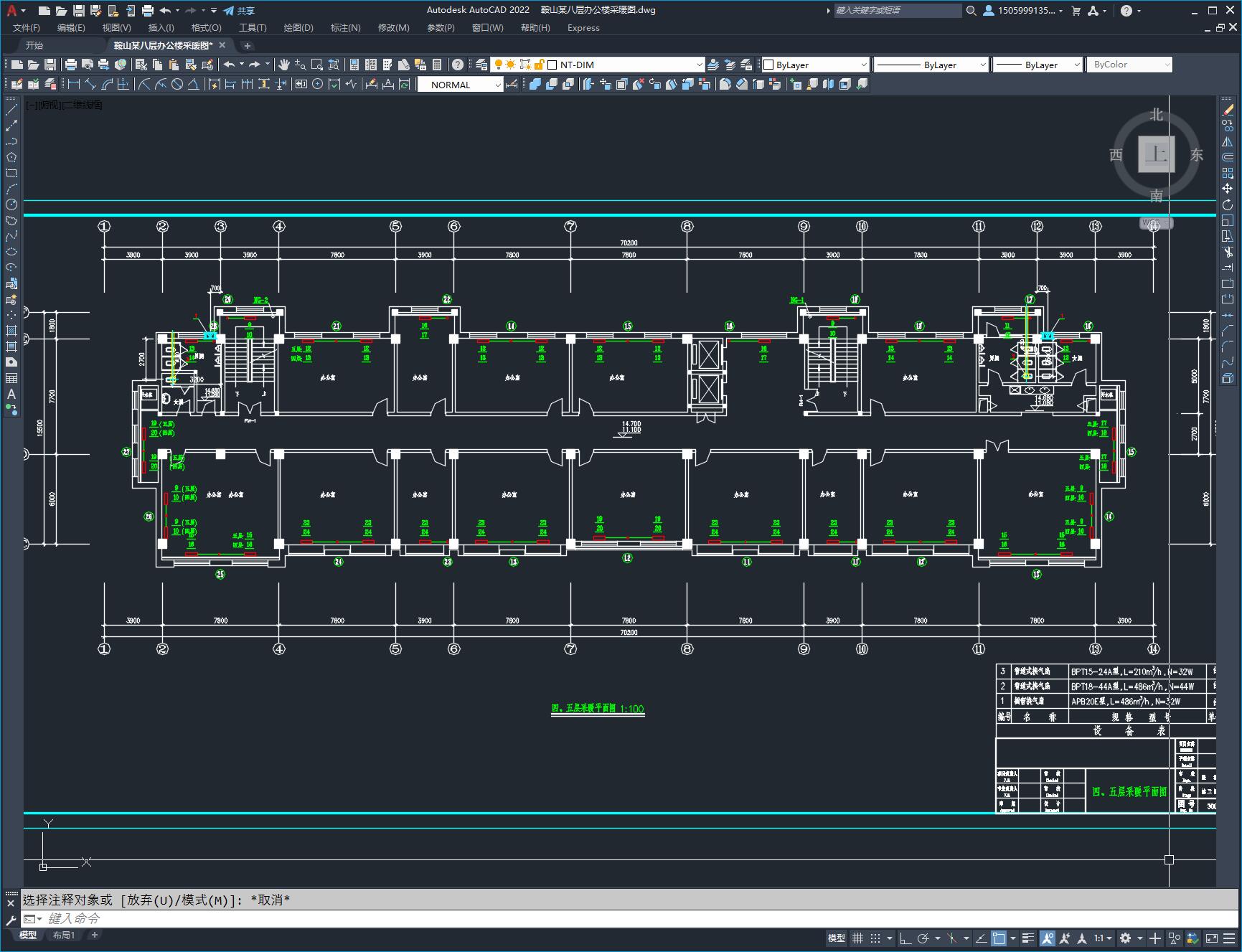
Task: Switch to the 开始 tab
Action: 34,45
